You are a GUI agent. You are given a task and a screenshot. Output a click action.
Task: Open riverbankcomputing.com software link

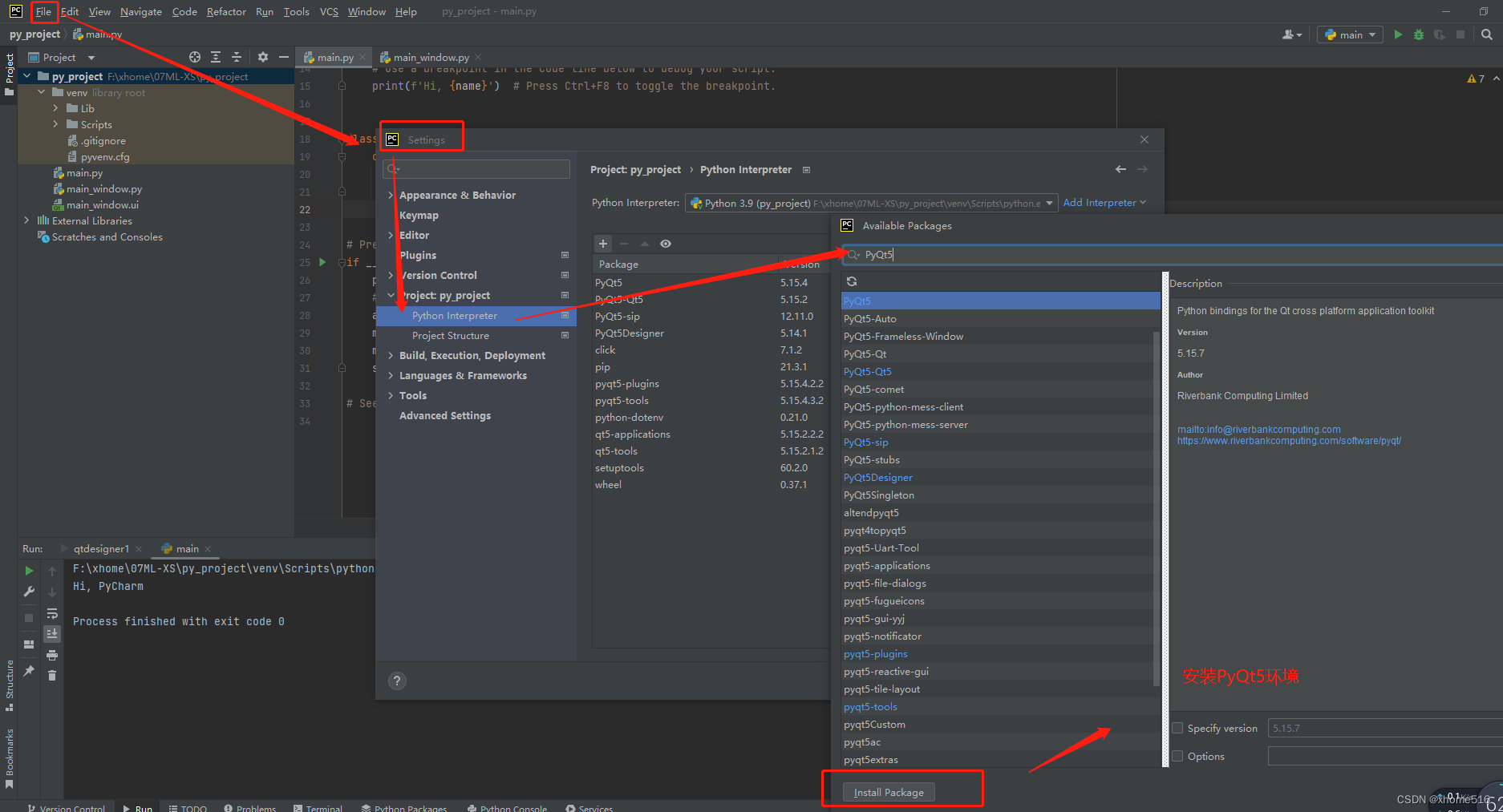click(1289, 441)
